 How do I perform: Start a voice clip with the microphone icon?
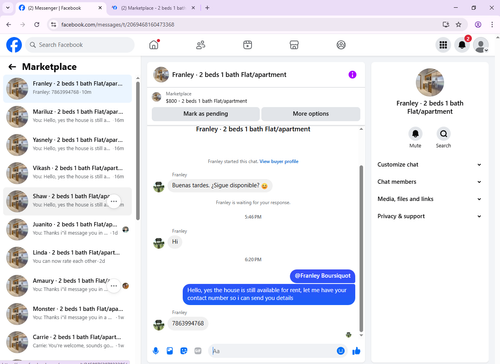[x=156, y=351]
